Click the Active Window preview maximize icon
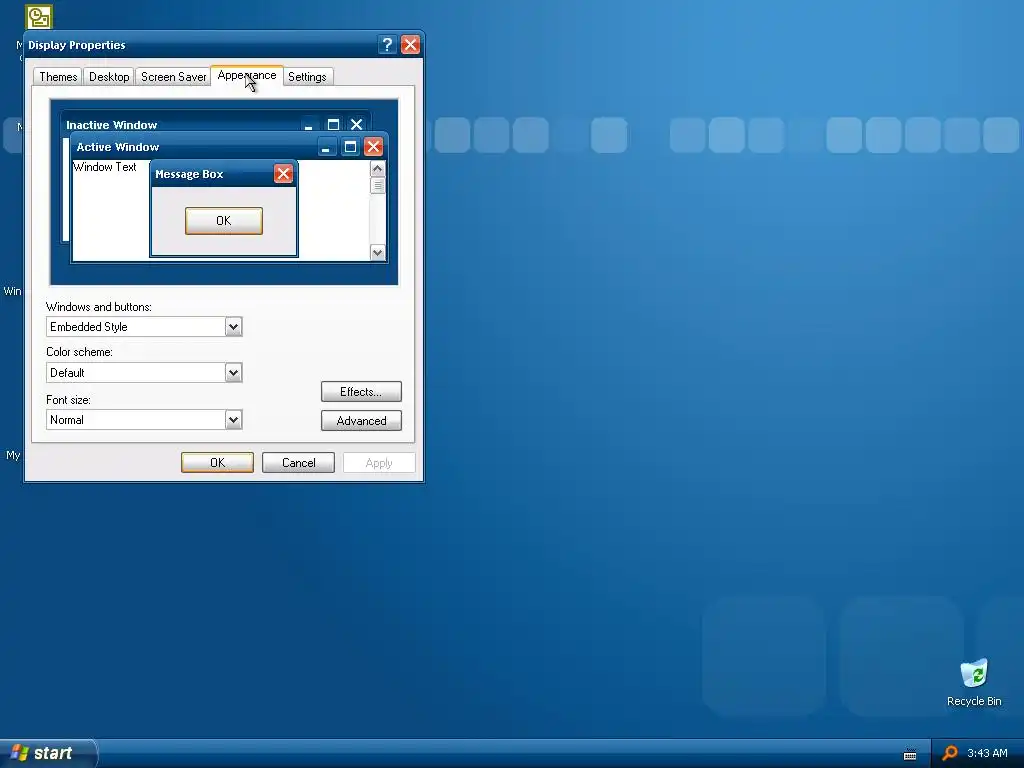This screenshot has height=768, width=1024. click(350, 147)
